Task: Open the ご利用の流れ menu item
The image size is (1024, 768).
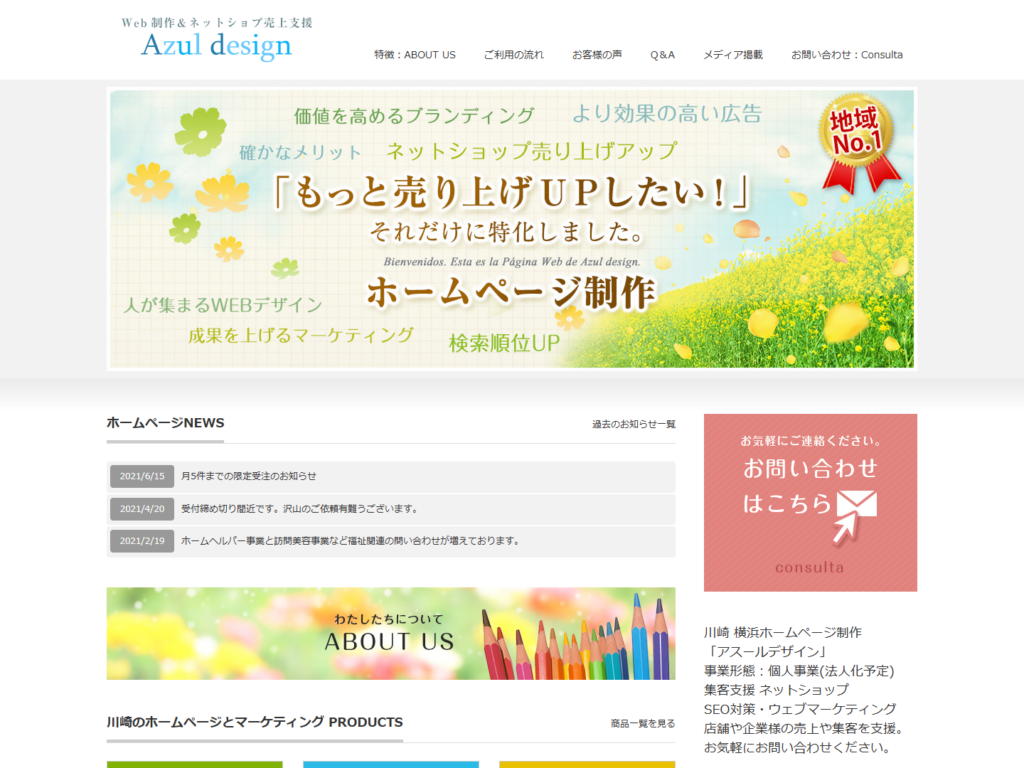Action: pos(513,55)
